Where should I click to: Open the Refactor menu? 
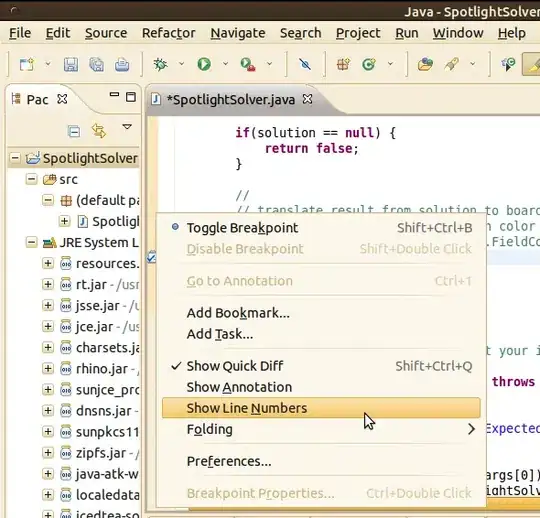(x=169, y=33)
